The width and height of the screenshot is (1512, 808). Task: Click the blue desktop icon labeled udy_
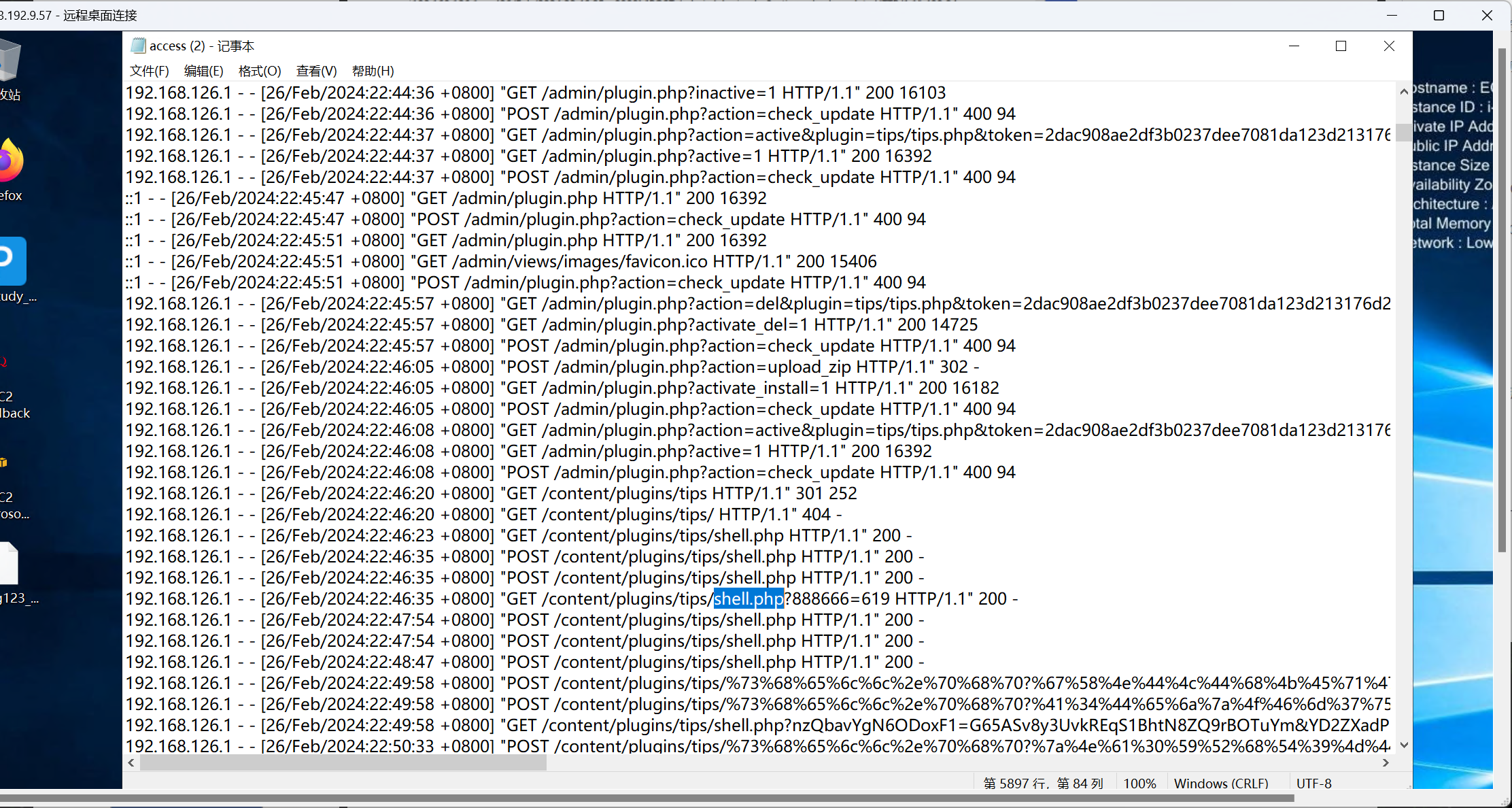[12, 261]
